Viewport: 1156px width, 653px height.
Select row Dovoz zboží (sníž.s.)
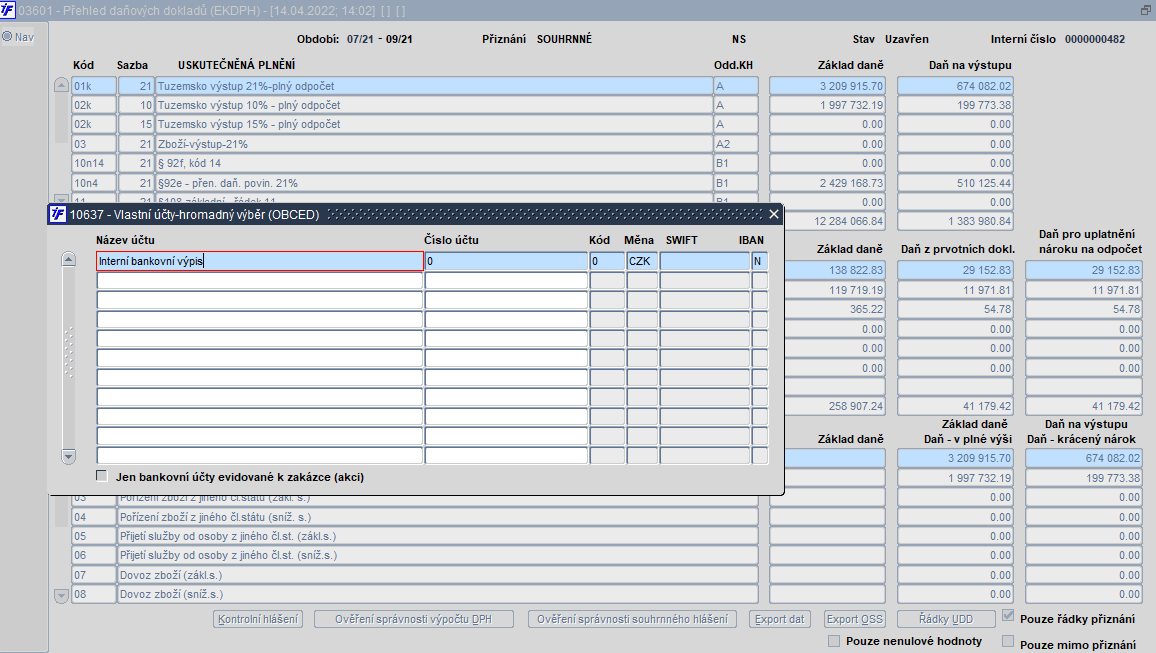438,595
